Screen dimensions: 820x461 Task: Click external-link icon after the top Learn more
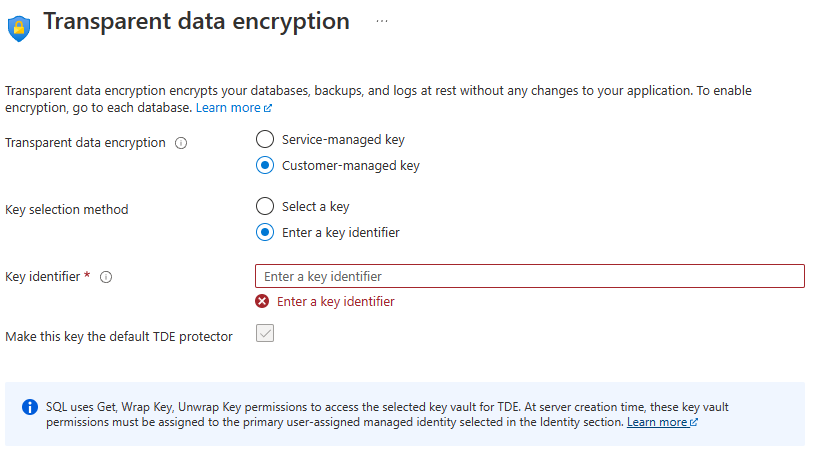pos(268,108)
